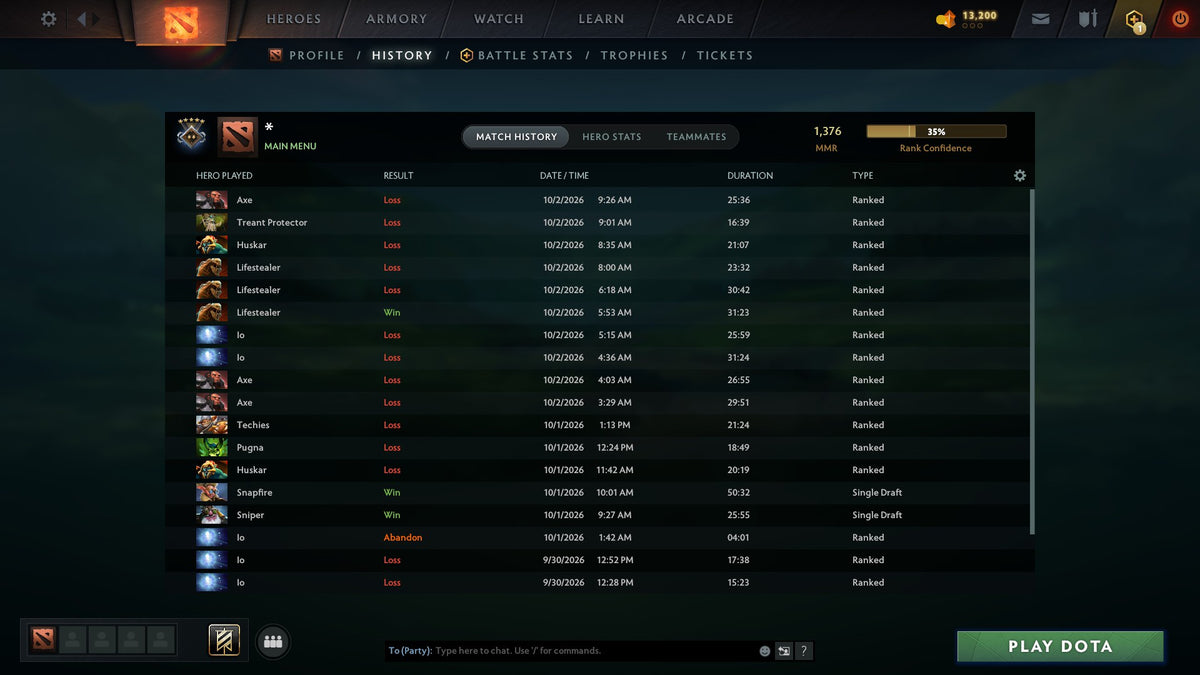Click the Duration column header
This screenshot has width=1200, height=675.
click(x=750, y=175)
